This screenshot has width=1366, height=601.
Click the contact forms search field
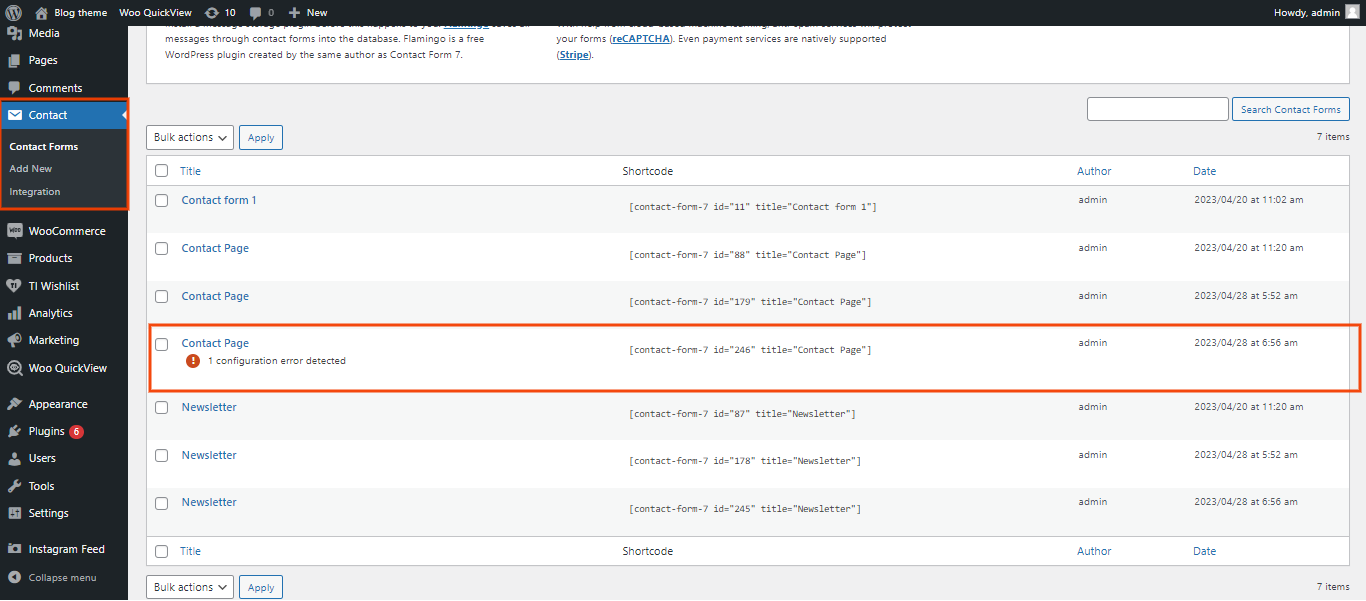(1157, 109)
